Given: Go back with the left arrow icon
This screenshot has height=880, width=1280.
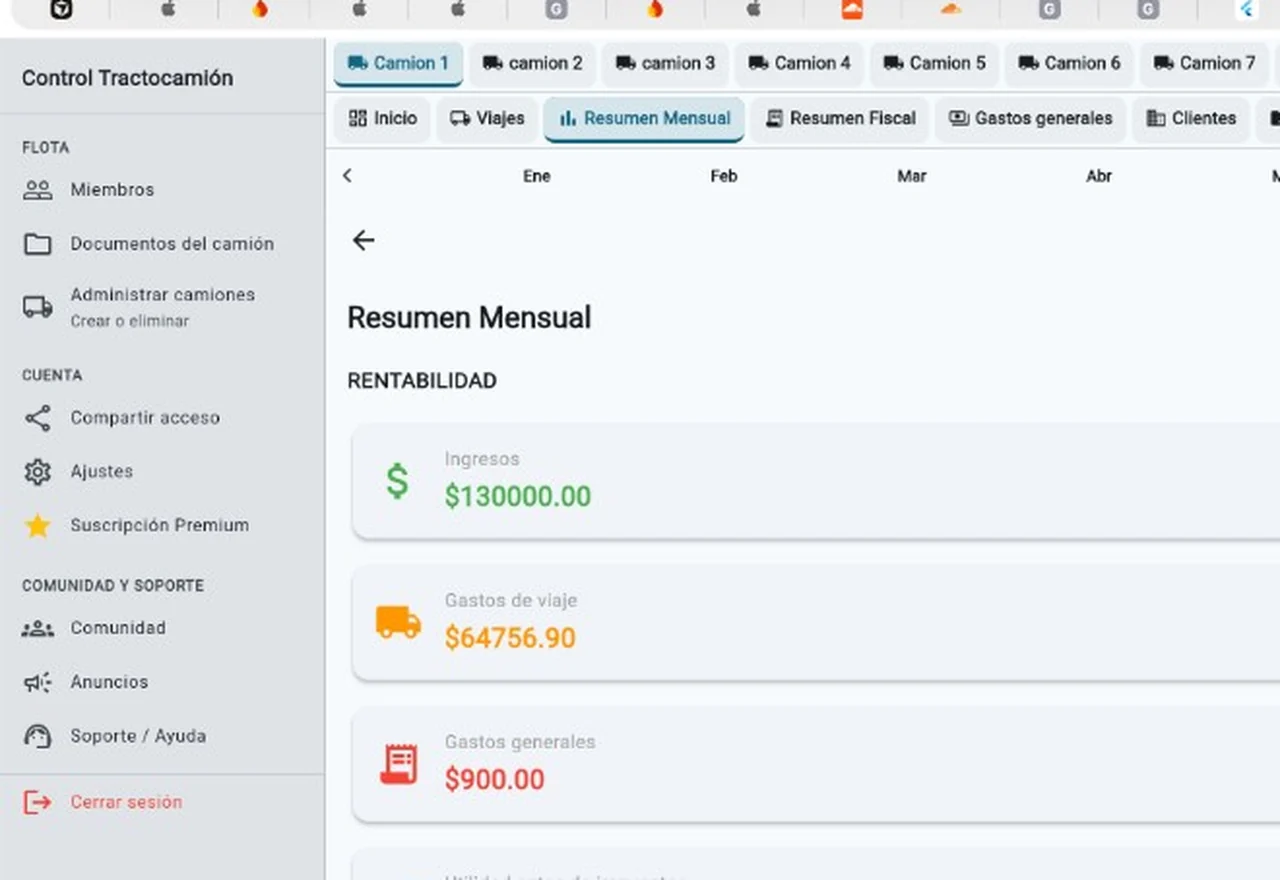Looking at the screenshot, I should pyautogui.click(x=363, y=240).
